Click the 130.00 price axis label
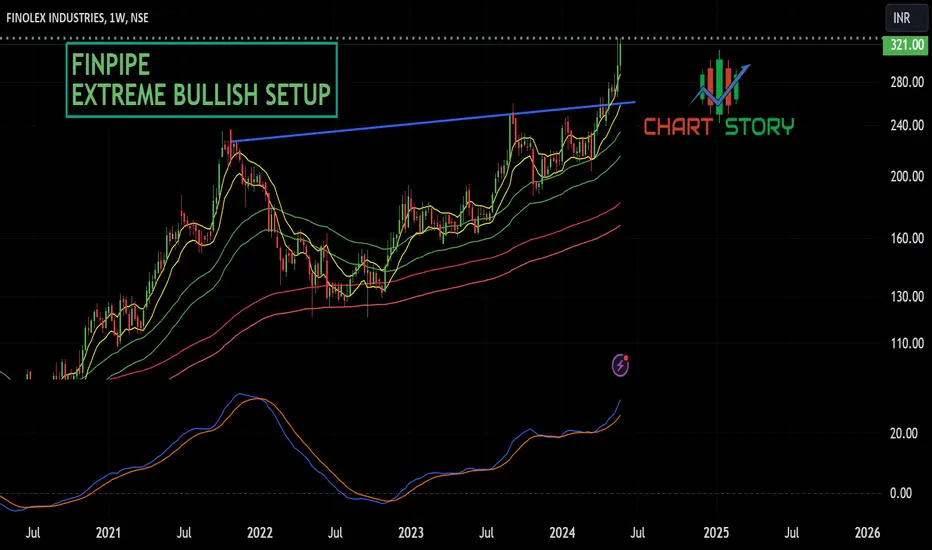 point(907,297)
